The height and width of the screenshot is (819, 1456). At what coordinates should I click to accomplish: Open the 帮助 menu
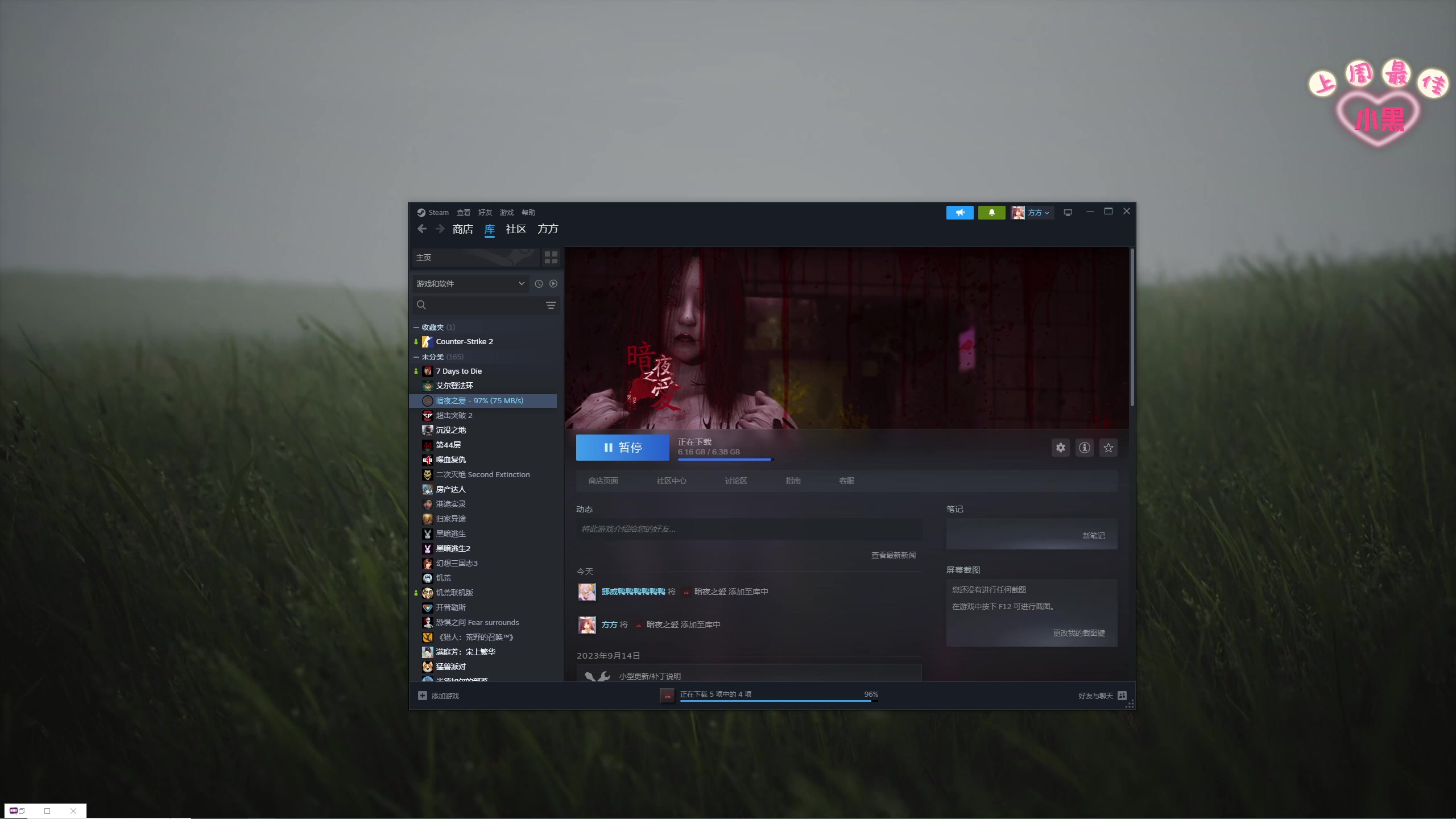528,212
